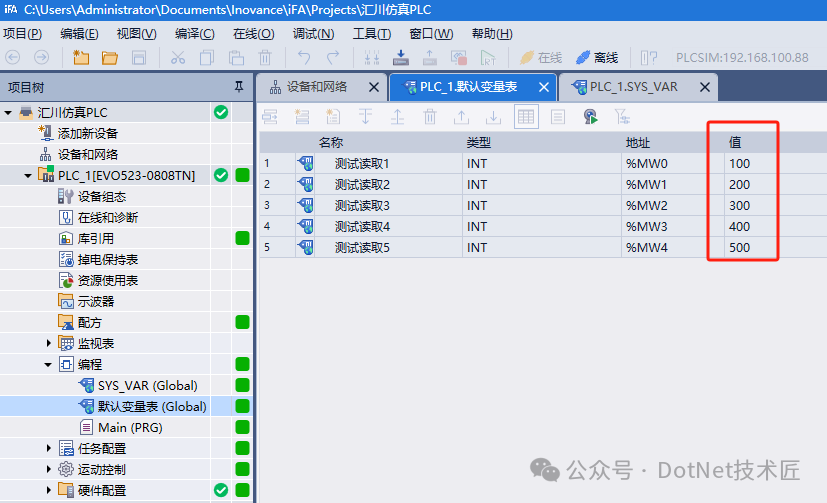827x503 pixels.
Task: Click the filter variables icon
Action: click(x=622, y=117)
